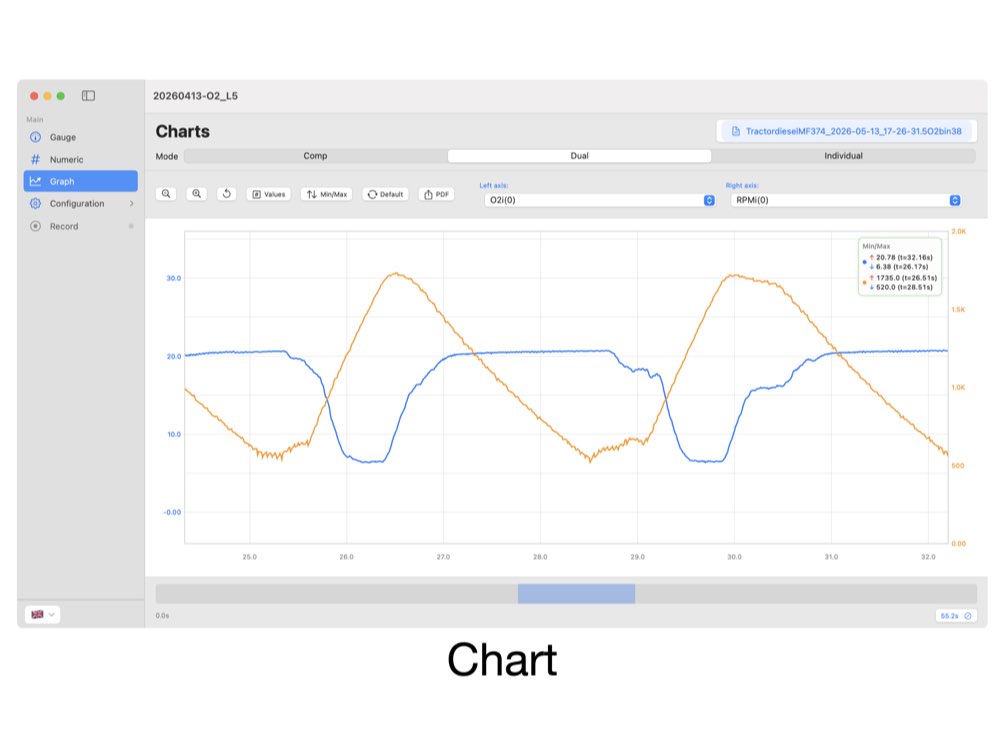The width and height of the screenshot is (1000, 750).
Task: Click the zoom in magnifier icon
Action: [x=196, y=194]
